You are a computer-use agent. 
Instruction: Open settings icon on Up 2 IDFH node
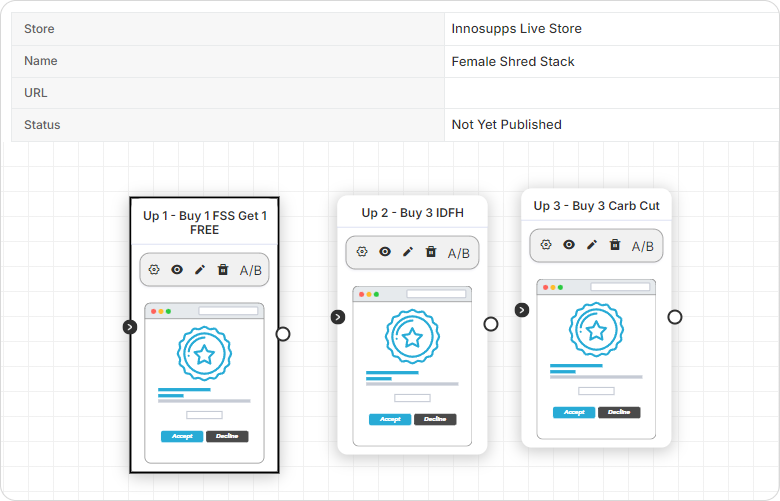pos(362,252)
